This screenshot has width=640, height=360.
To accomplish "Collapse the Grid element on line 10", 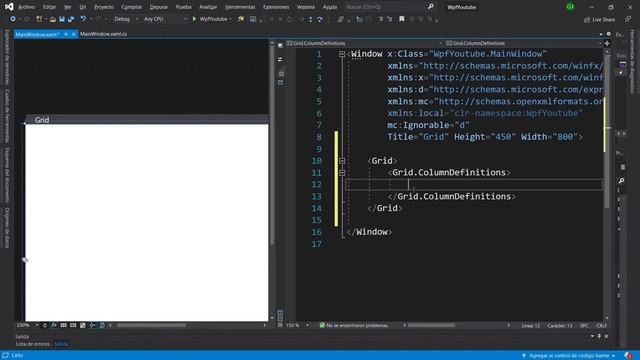I will pos(342,161).
